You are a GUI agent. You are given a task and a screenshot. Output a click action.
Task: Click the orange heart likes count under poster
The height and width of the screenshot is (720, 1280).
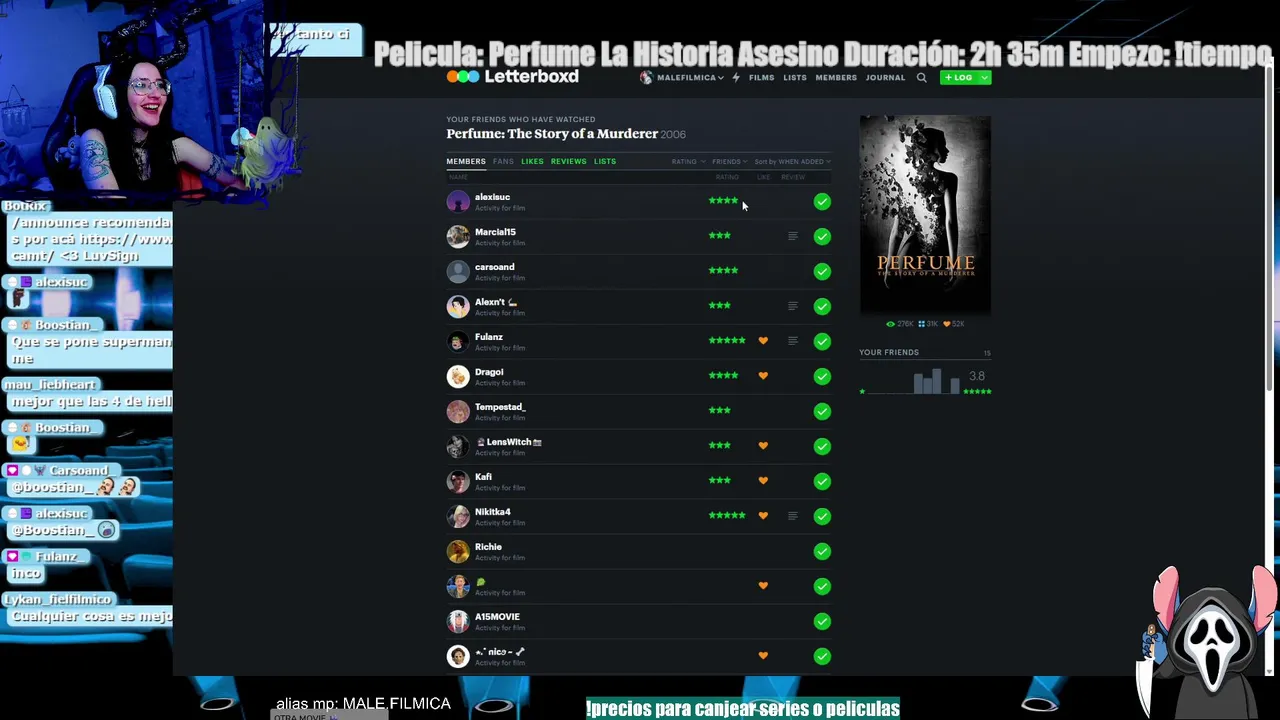954,324
